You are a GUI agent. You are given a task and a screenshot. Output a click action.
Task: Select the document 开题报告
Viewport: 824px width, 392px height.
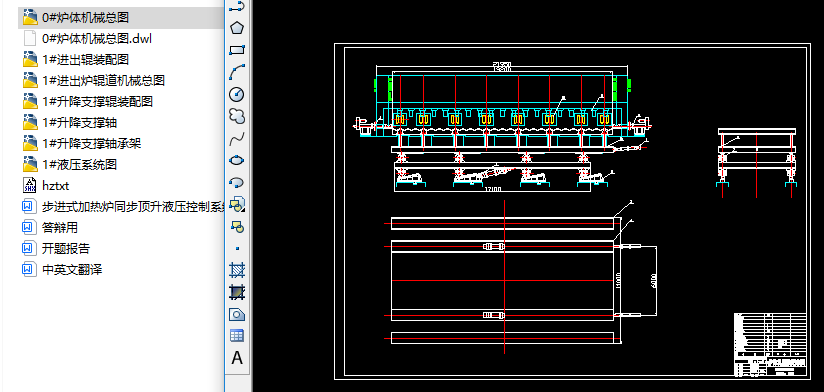click(66, 249)
